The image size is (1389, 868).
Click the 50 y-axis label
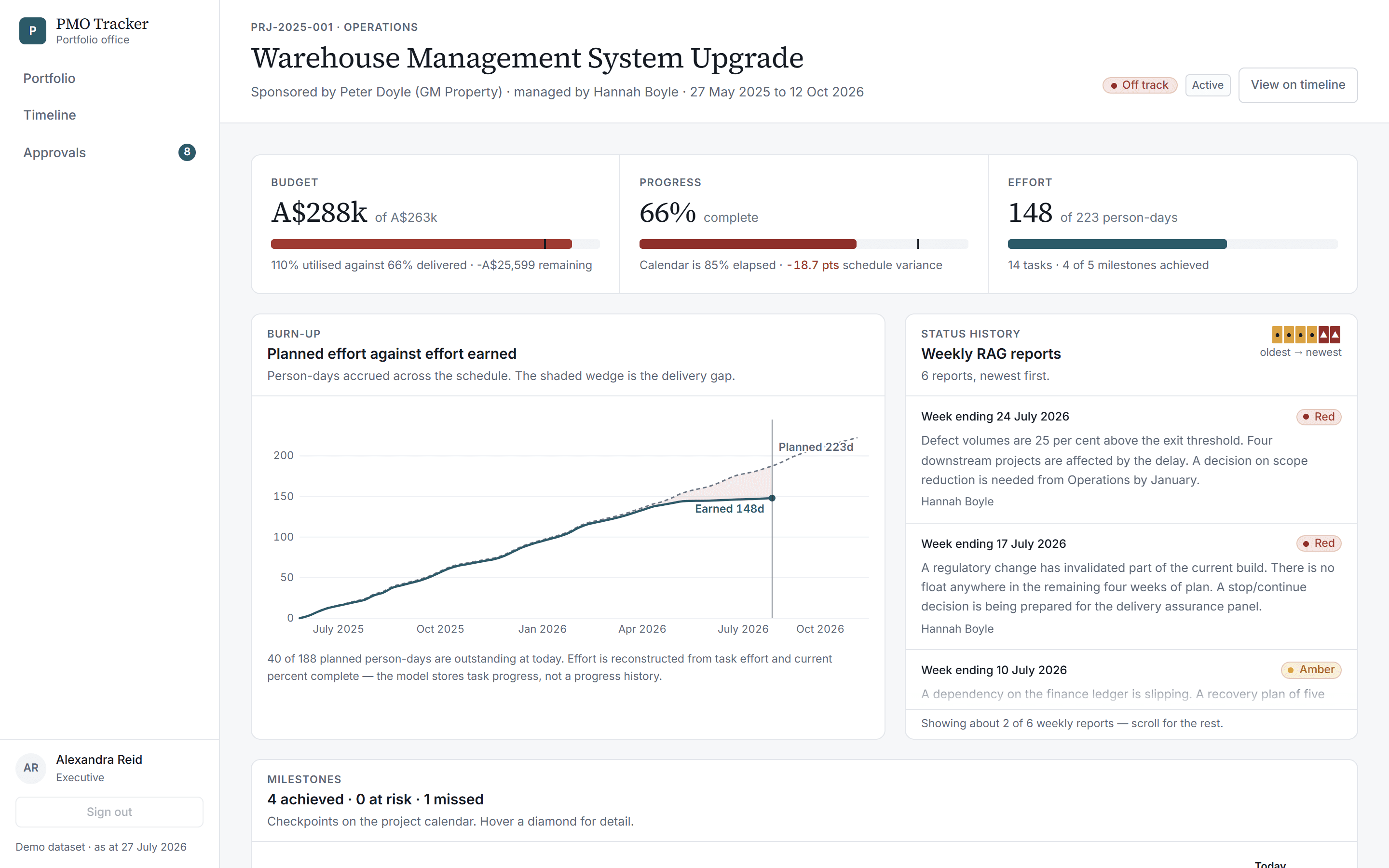click(286, 577)
